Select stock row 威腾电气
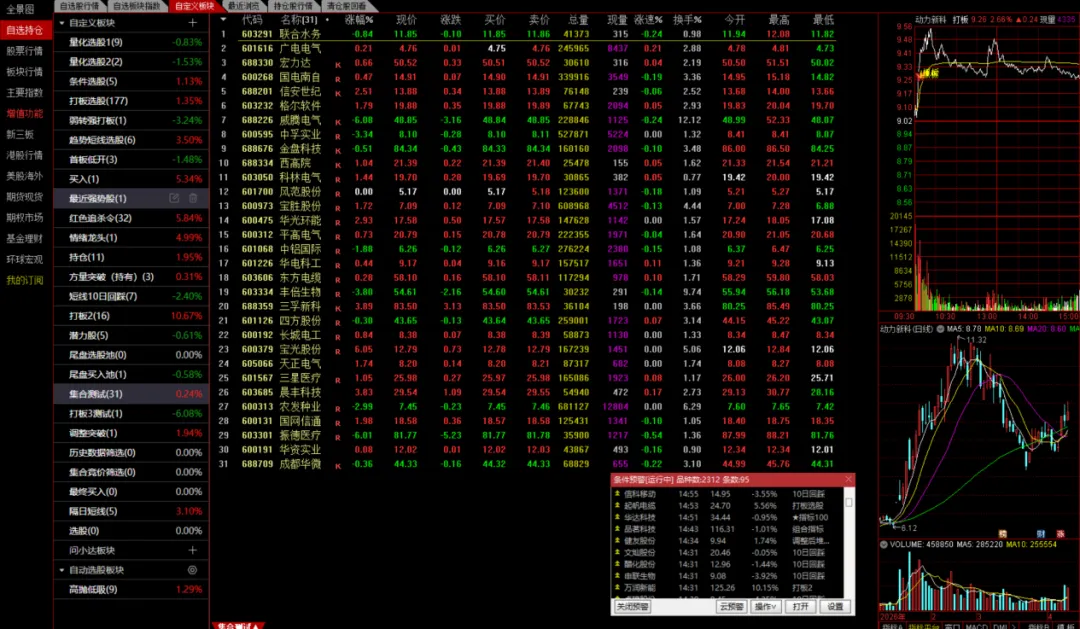1080x629 pixels. point(527,120)
